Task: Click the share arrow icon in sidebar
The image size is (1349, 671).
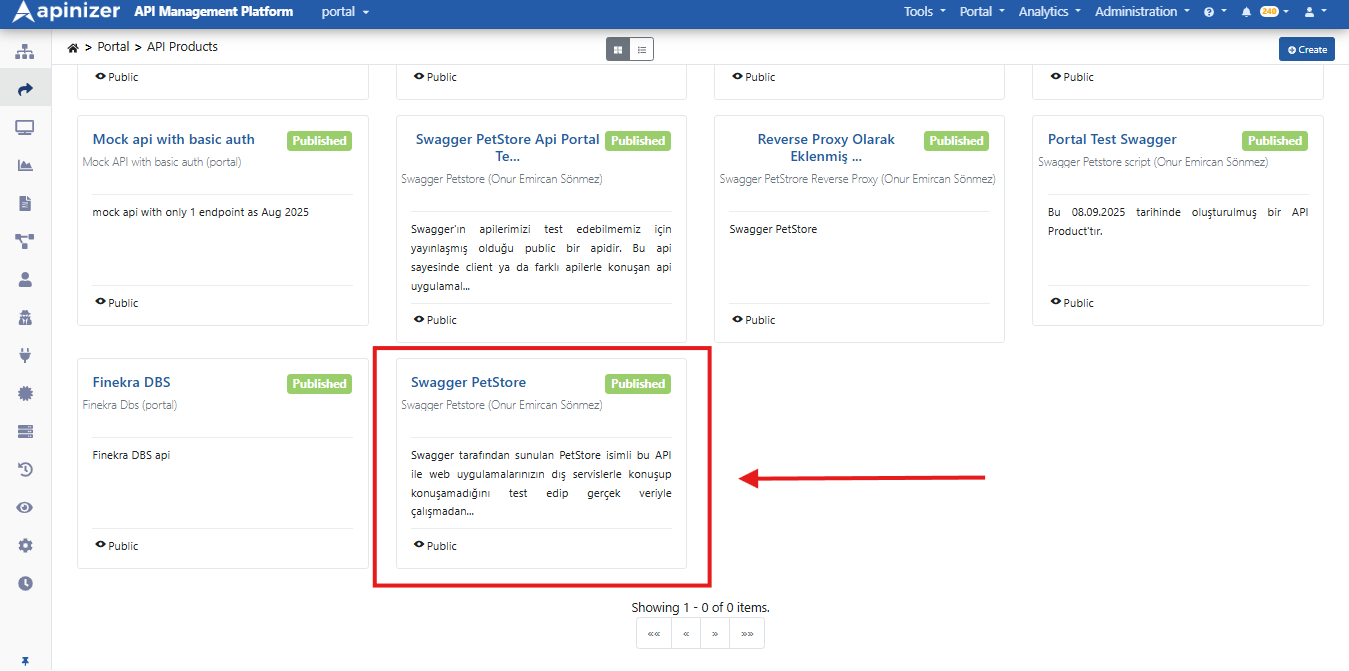Action: [x=25, y=89]
